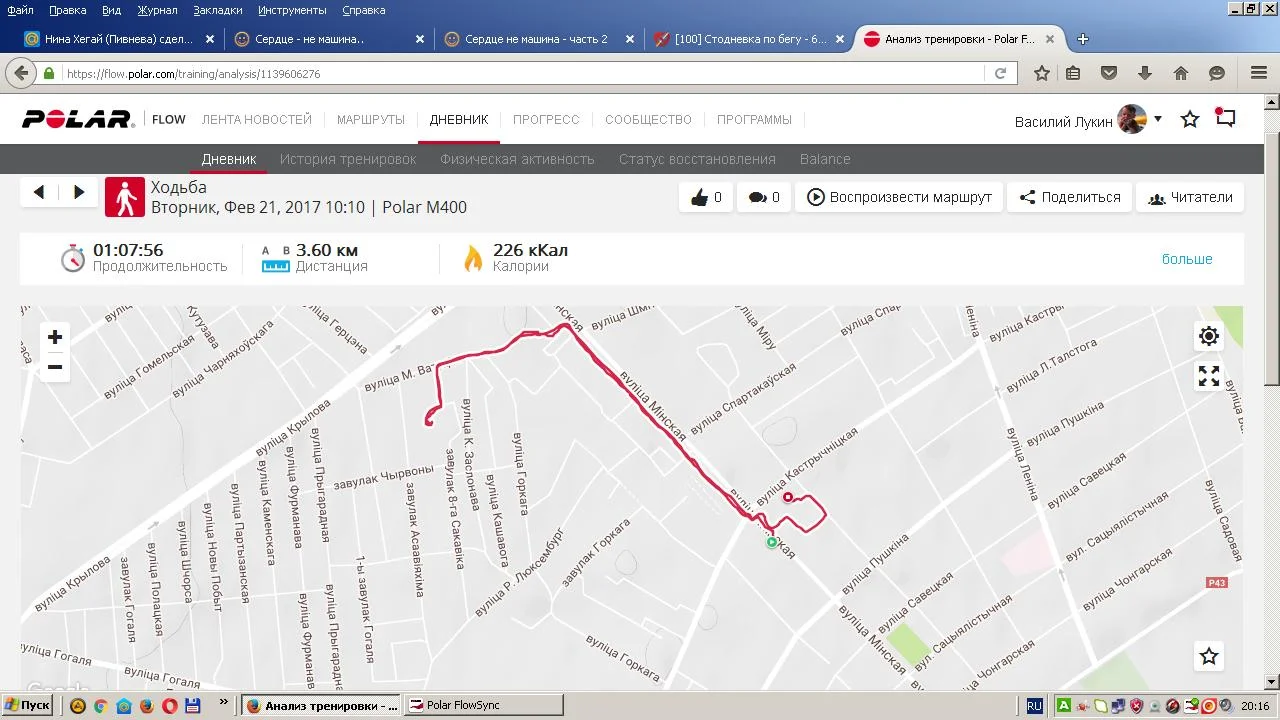The image size is (1280, 720).
Task: Go to next training session arrow
Action: point(79,193)
